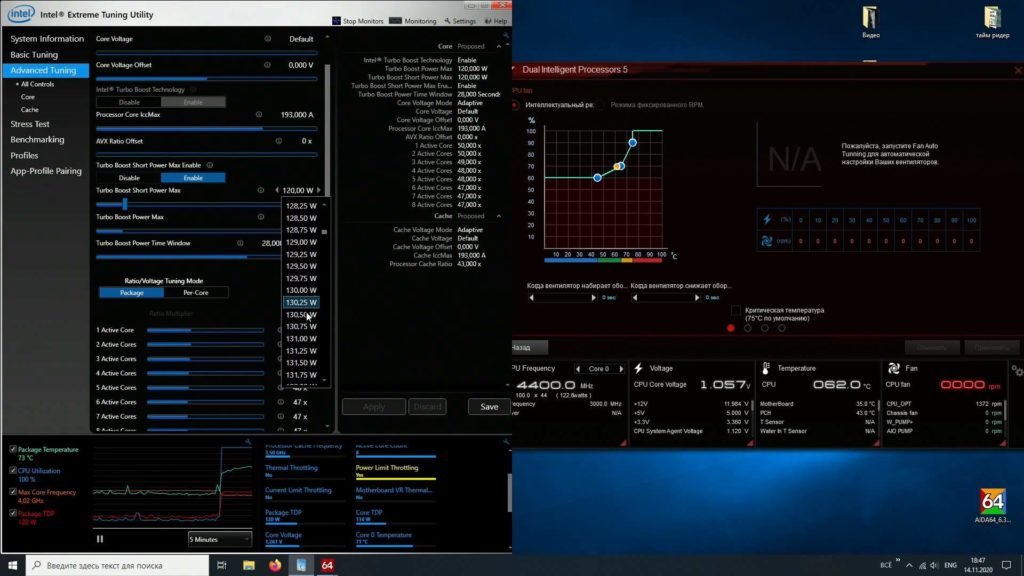Viewport: 1024px width, 576px height.
Task: Open the 5 Minutes graph time range dropdown
Action: [219, 539]
